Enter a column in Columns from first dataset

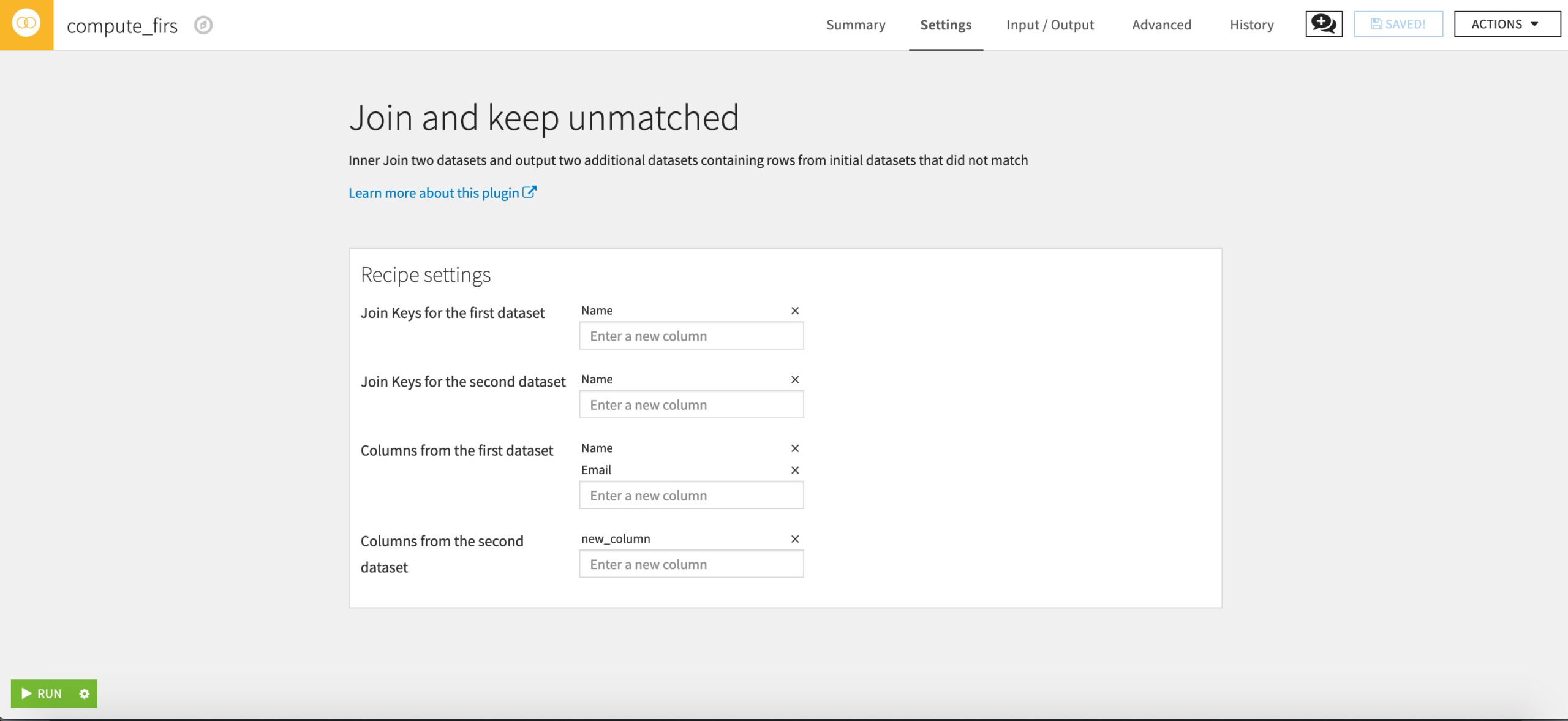[692, 494]
